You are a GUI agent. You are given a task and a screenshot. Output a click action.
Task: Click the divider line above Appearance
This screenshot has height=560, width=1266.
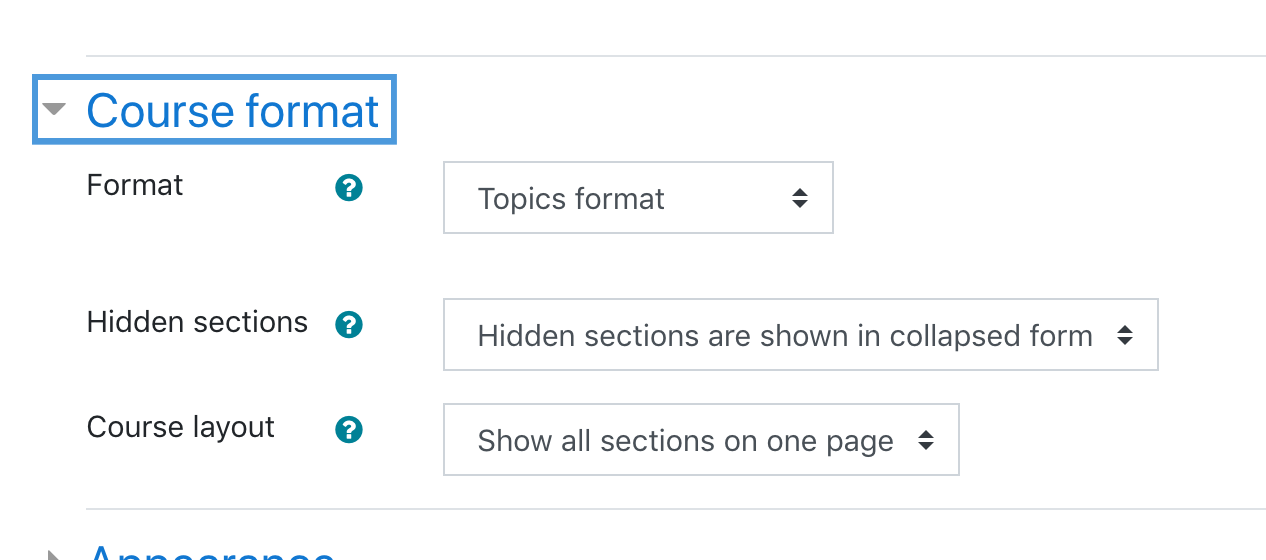[x=676, y=510]
